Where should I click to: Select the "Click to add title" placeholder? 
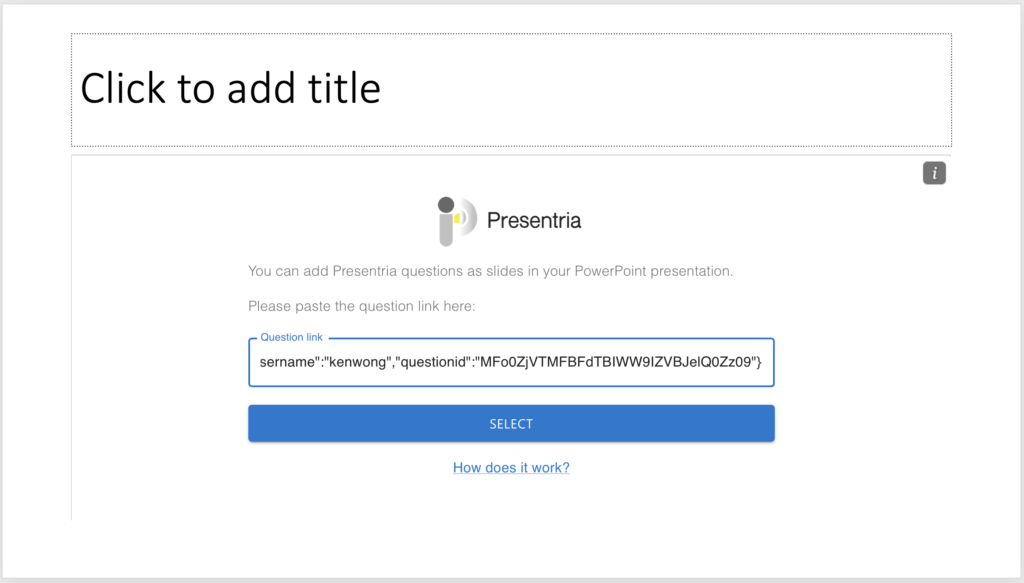click(x=511, y=90)
